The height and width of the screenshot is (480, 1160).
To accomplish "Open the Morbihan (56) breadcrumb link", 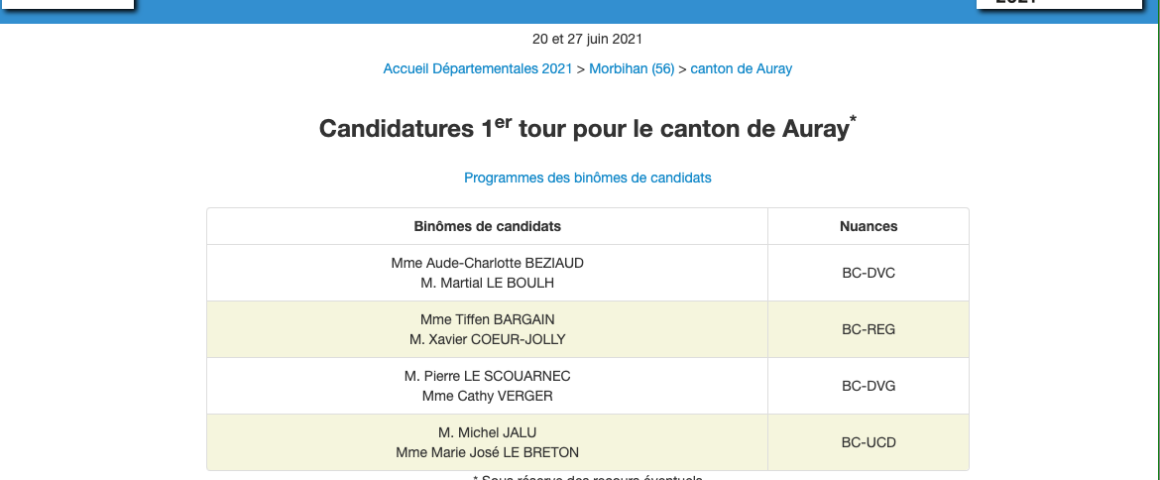I will tap(631, 68).
